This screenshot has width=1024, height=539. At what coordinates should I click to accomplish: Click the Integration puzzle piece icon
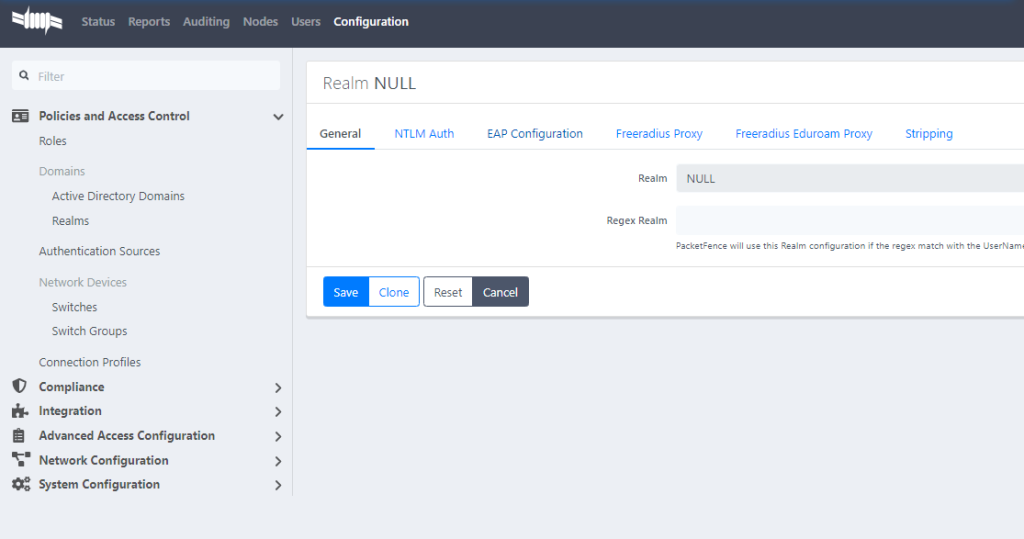click(x=19, y=411)
